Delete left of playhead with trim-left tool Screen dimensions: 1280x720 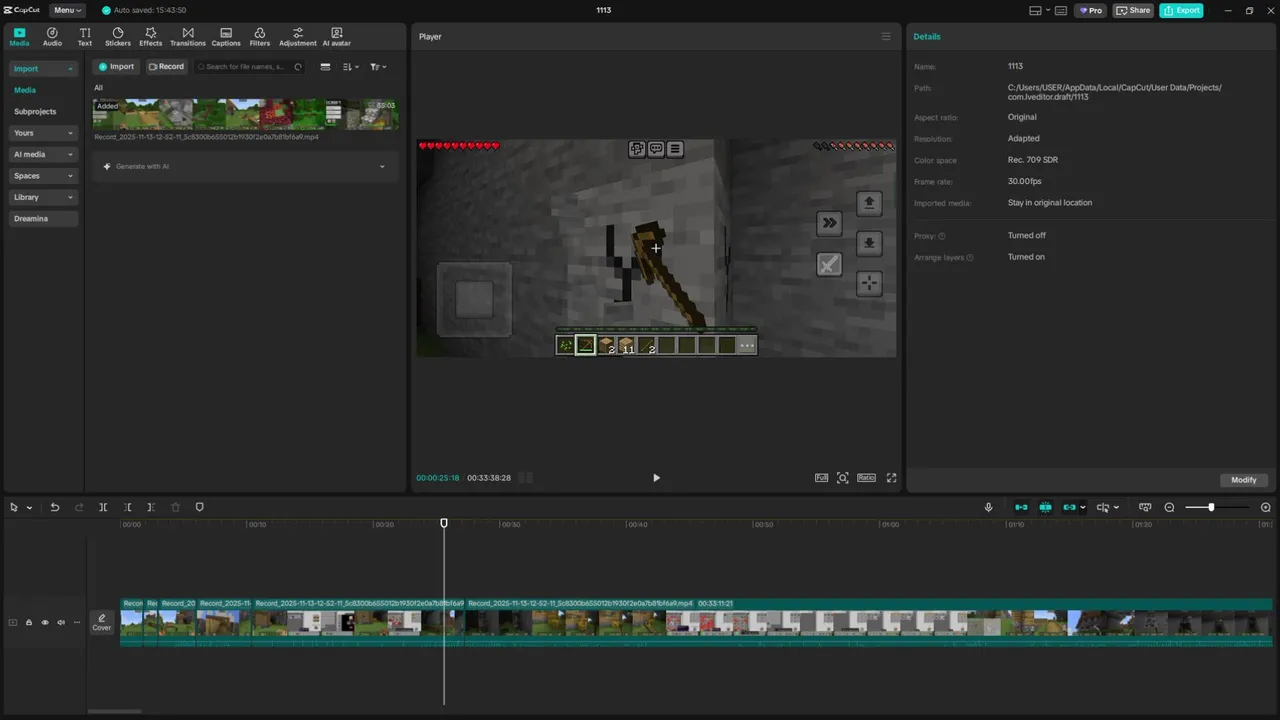(x=127, y=507)
